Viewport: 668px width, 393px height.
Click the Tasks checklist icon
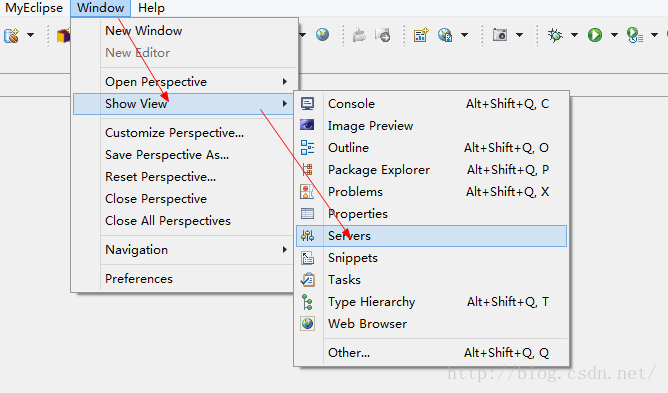point(307,280)
